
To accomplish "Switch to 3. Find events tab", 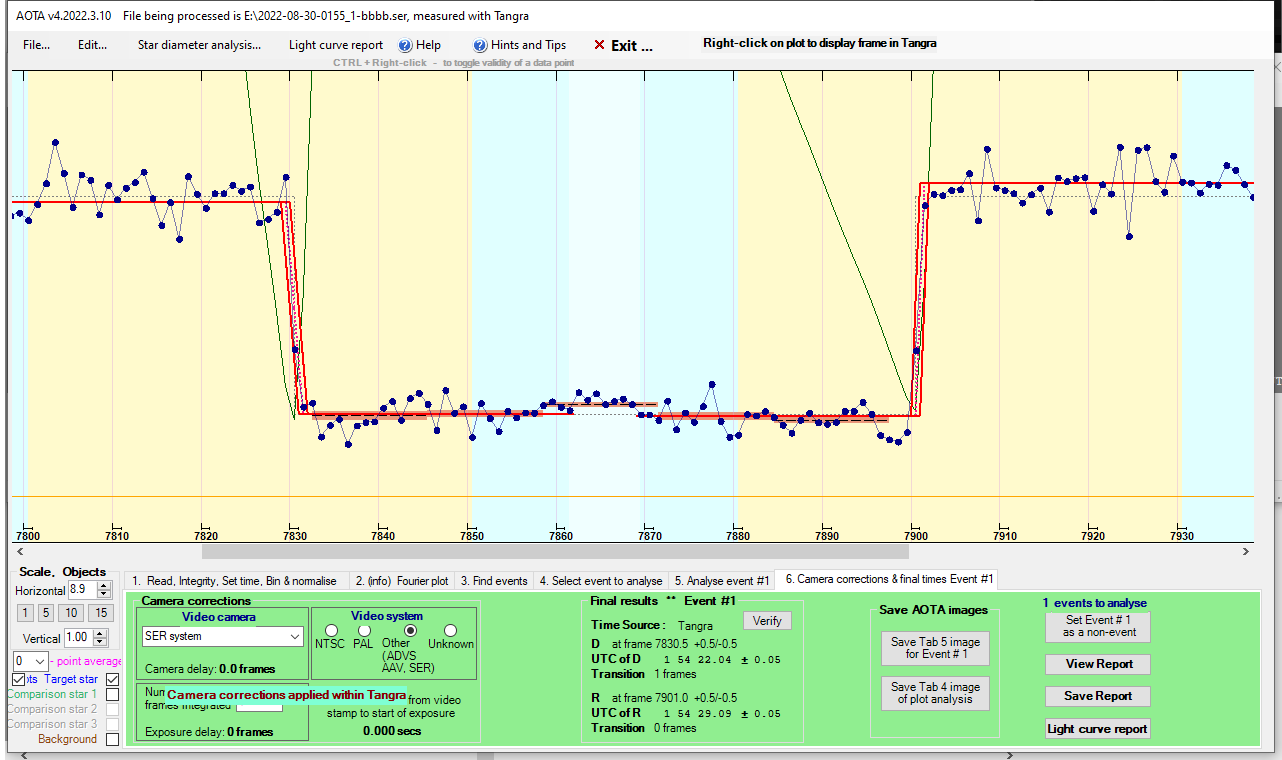I will pyautogui.click(x=494, y=580).
